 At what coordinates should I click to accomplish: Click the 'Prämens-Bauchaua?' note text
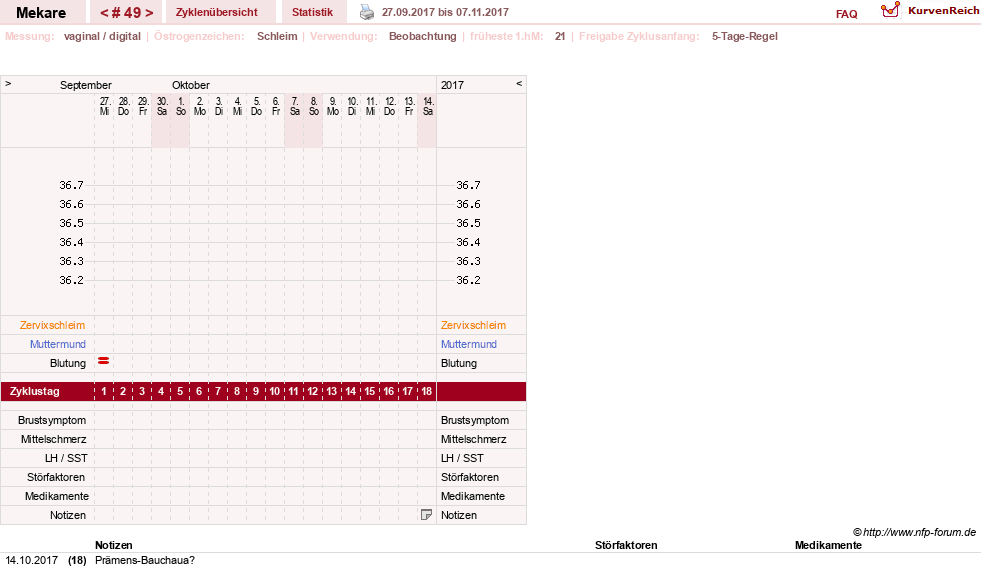tap(145, 560)
